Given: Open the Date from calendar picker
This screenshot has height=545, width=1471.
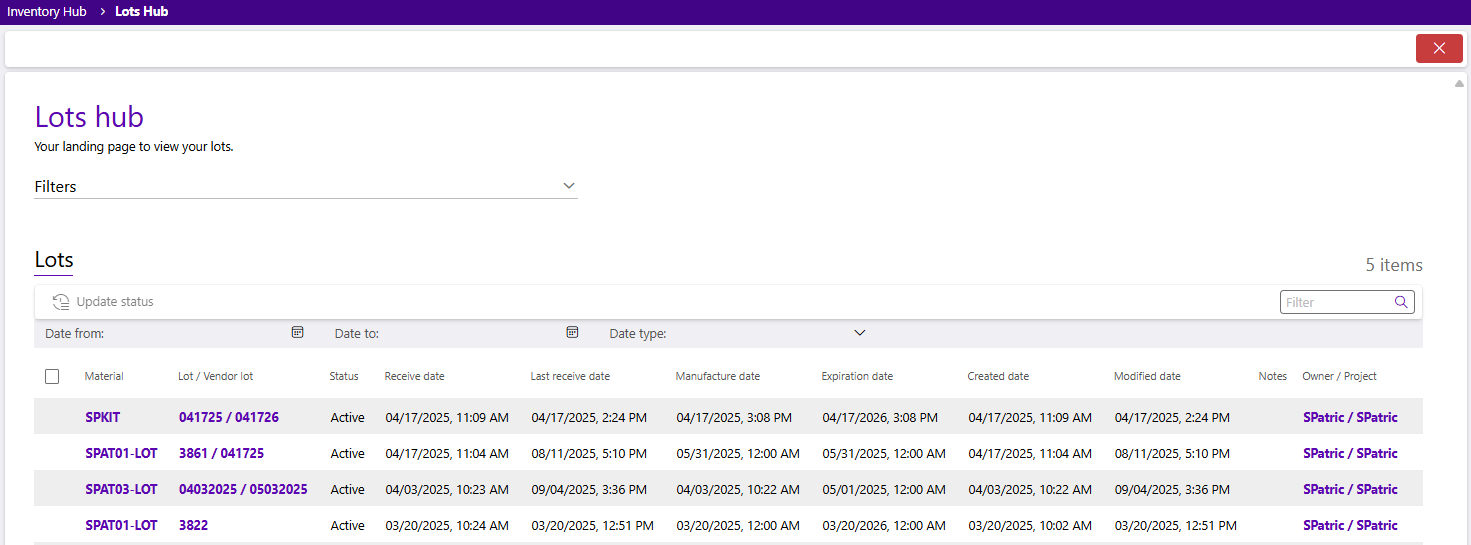Looking at the screenshot, I should point(297,333).
